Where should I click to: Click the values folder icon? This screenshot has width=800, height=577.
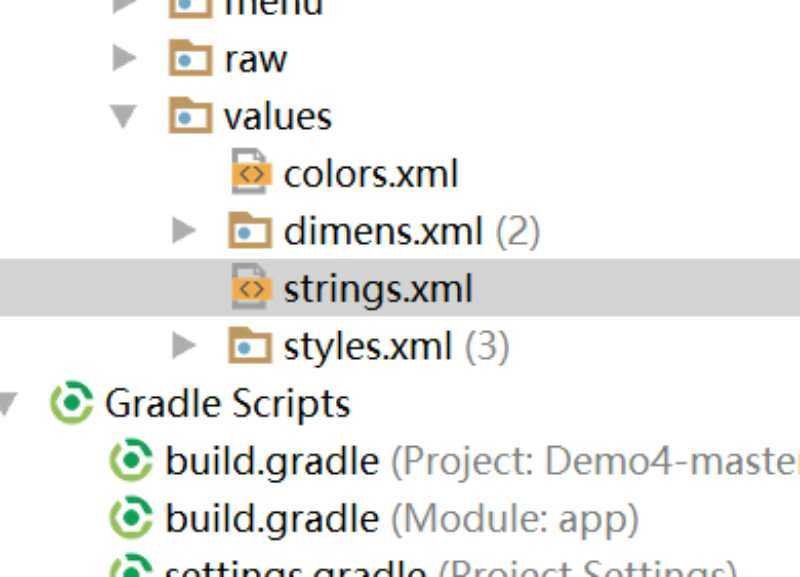(190, 115)
